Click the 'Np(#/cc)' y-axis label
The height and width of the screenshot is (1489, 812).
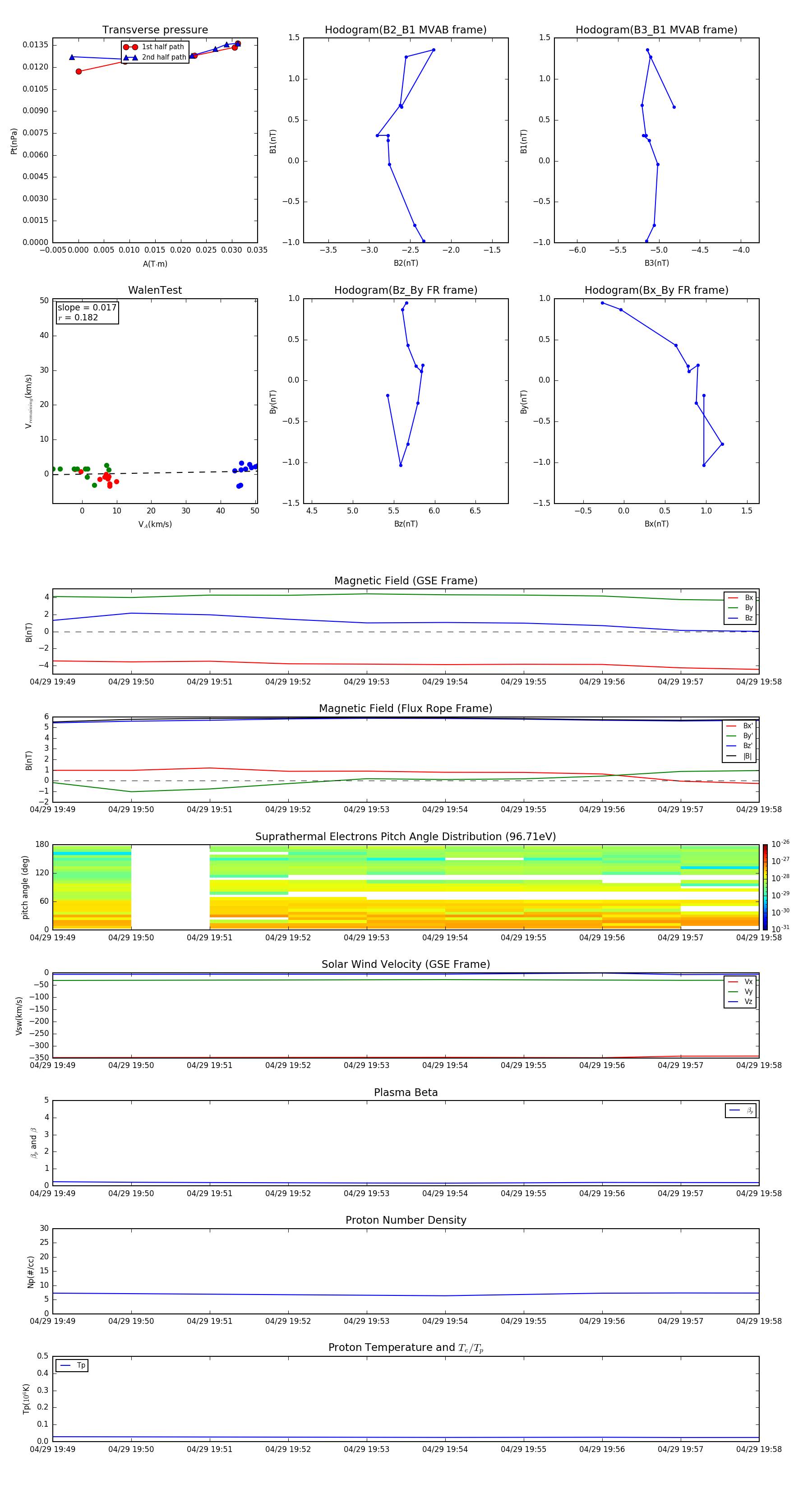[x=31, y=1272]
